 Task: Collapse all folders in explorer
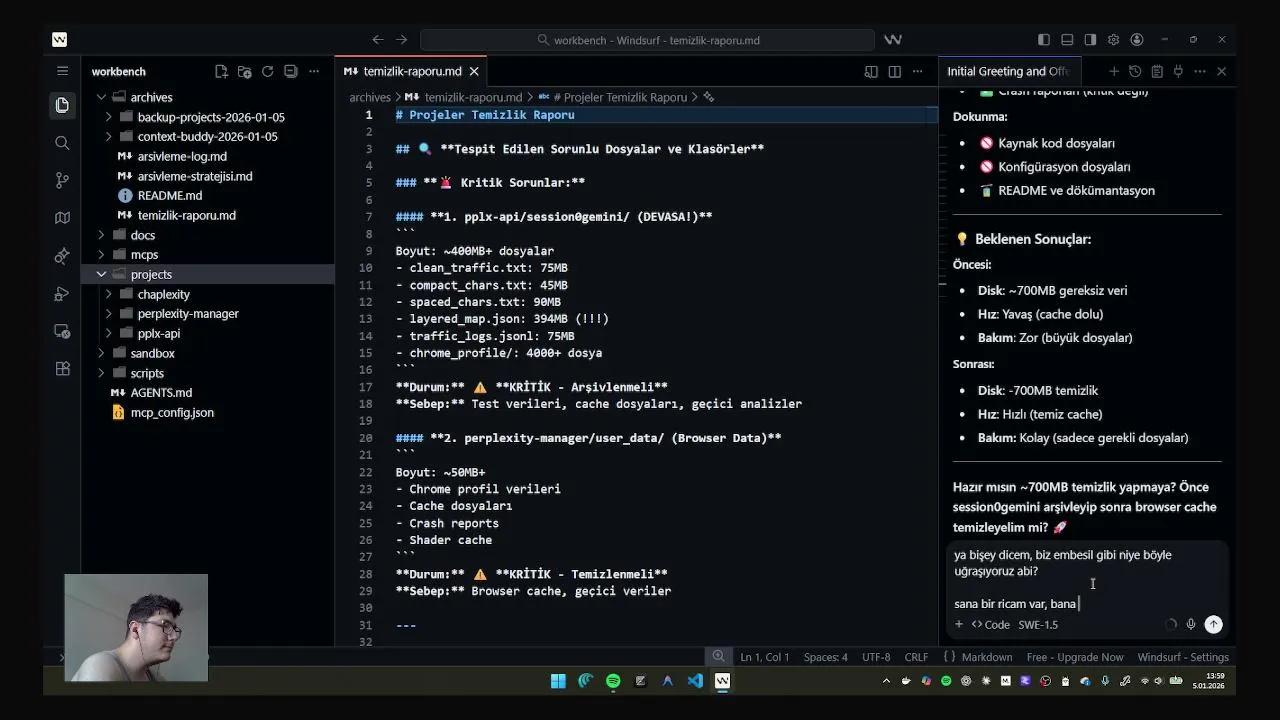tap(290, 71)
